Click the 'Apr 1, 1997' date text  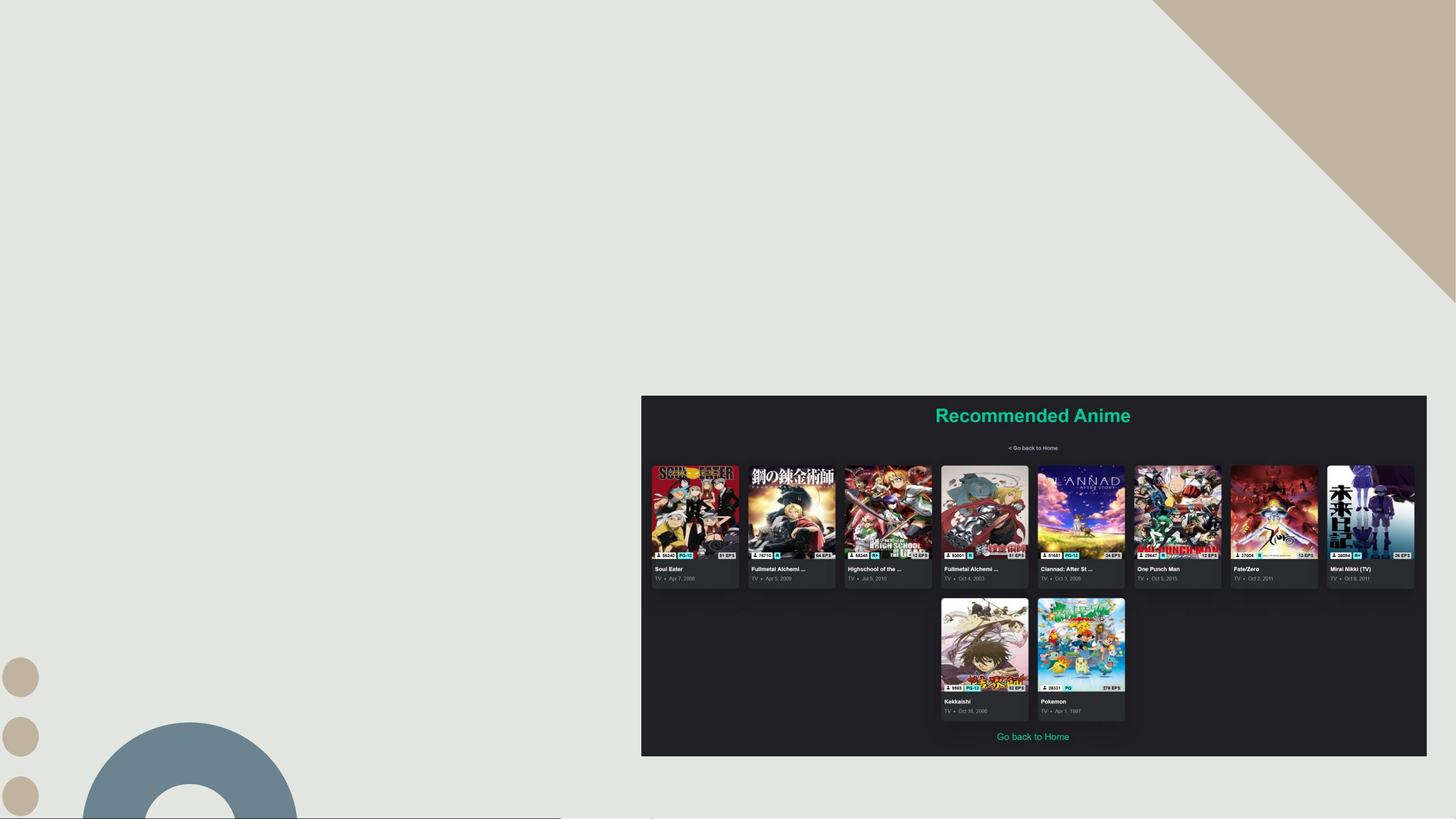coord(1068,711)
